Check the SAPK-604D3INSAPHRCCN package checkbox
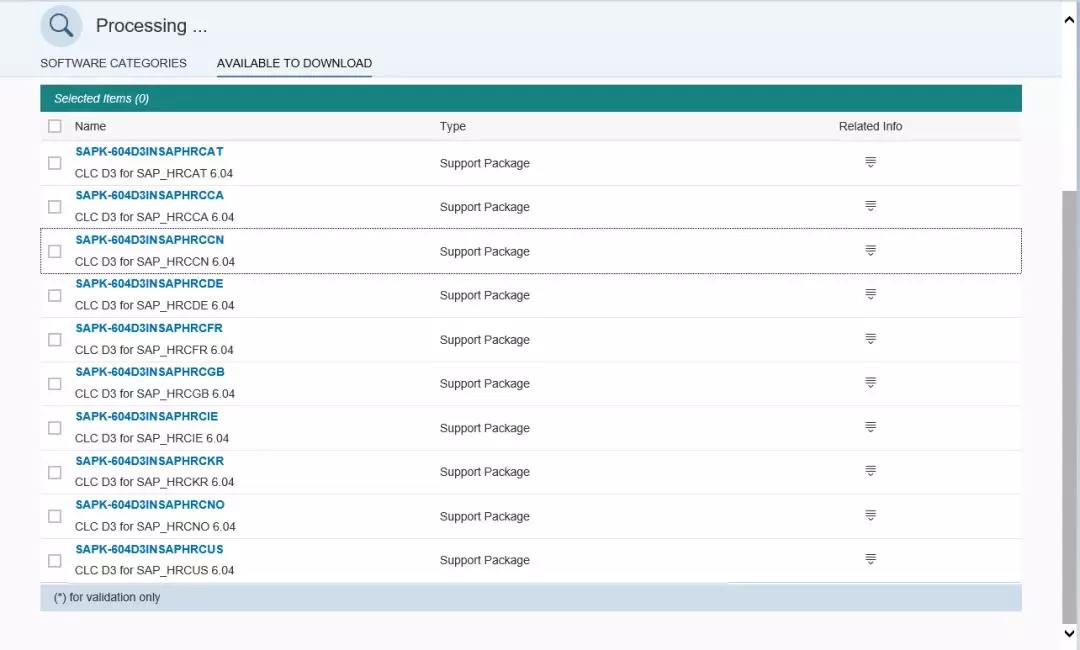This screenshot has width=1080, height=650. click(55, 251)
